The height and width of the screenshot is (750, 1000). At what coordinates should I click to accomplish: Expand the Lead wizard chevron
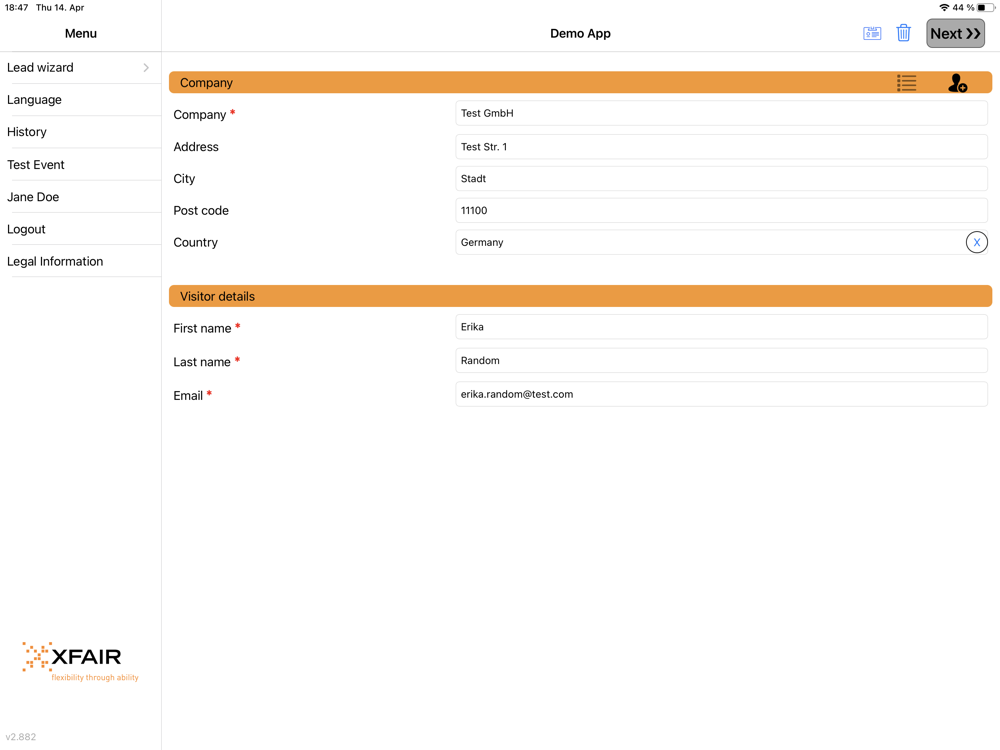(146, 68)
